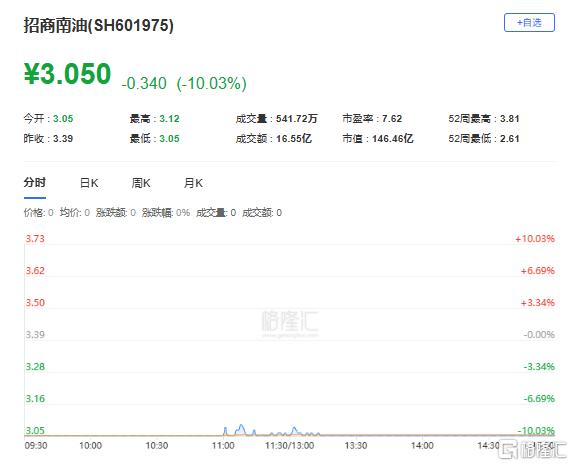The height and width of the screenshot is (466, 573).
Task: Click the center 格隆汇 chart watermark
Action: tap(290, 323)
